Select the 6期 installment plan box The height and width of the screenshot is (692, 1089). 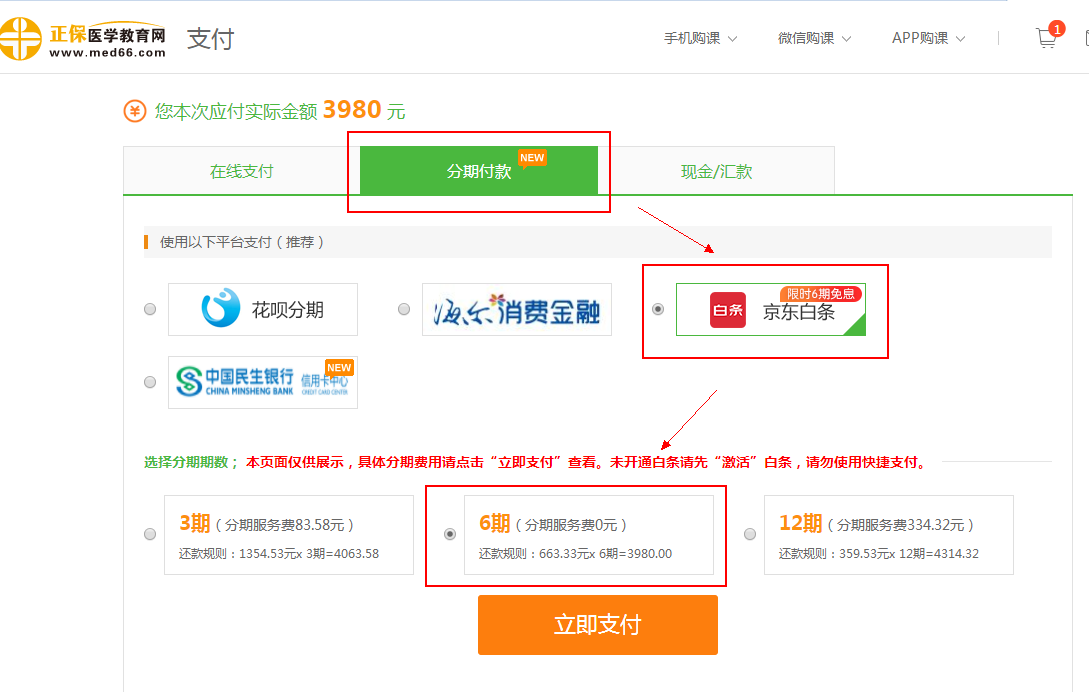coord(588,535)
